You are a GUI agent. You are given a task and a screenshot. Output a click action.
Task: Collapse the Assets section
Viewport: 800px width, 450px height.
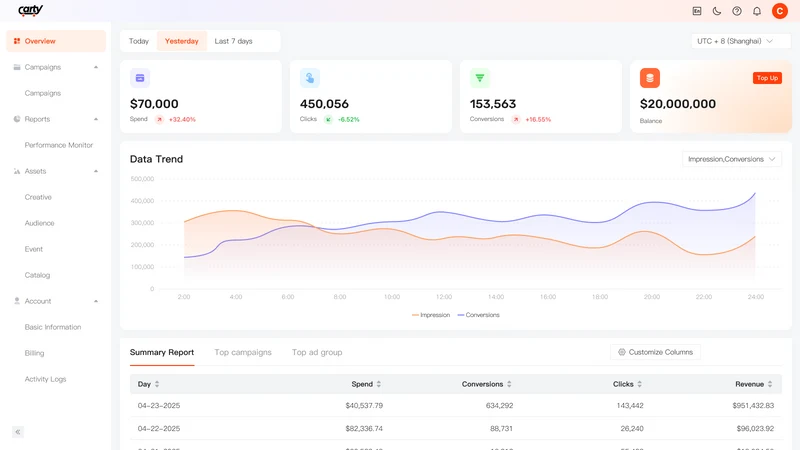(x=96, y=171)
